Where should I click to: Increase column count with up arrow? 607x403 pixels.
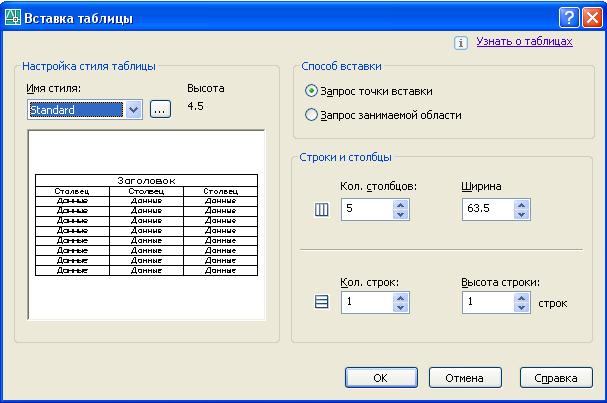point(401,205)
